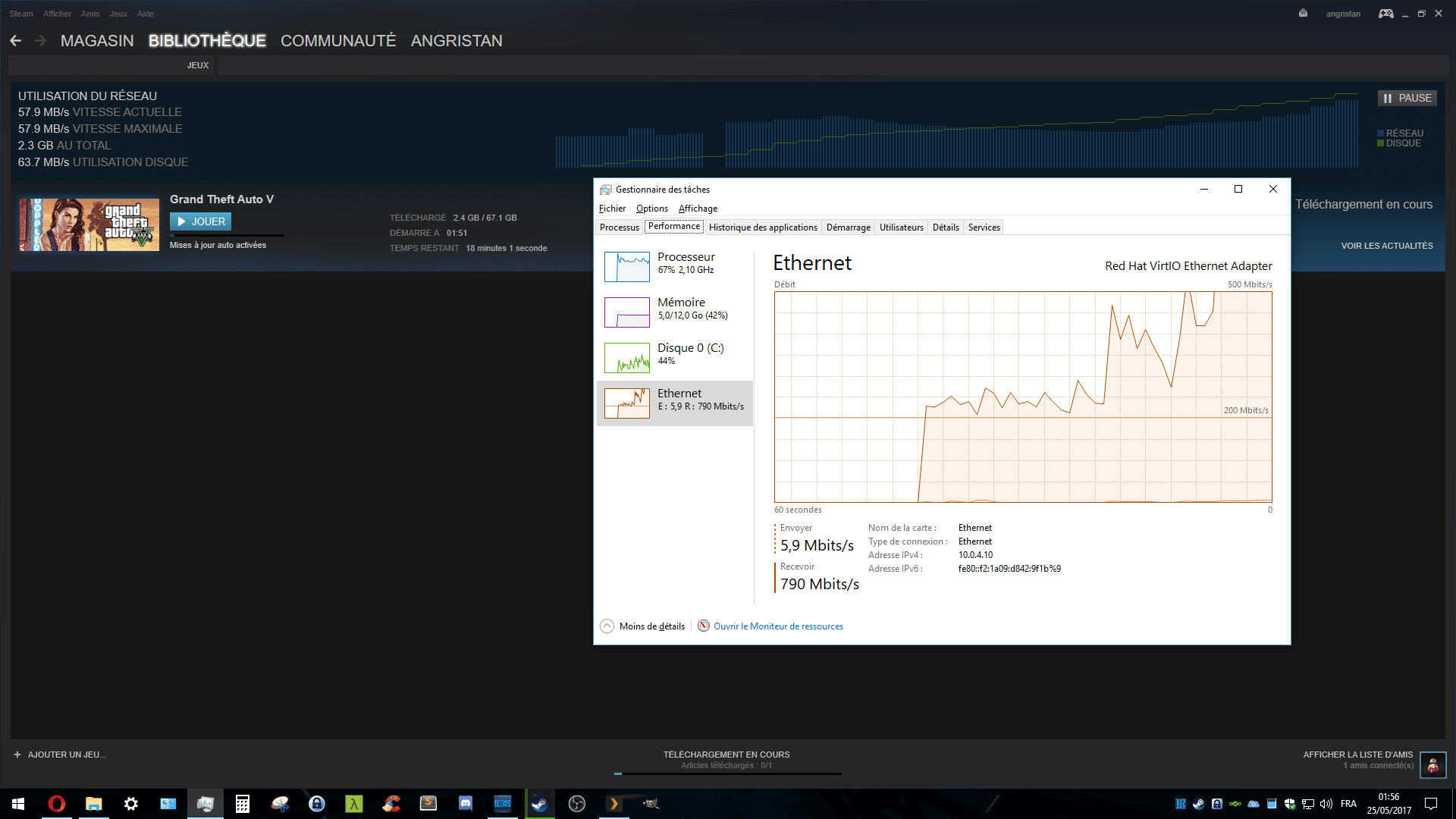Click the Grand Theft Auto V thumbnail
The image size is (1456, 819).
[x=89, y=224]
